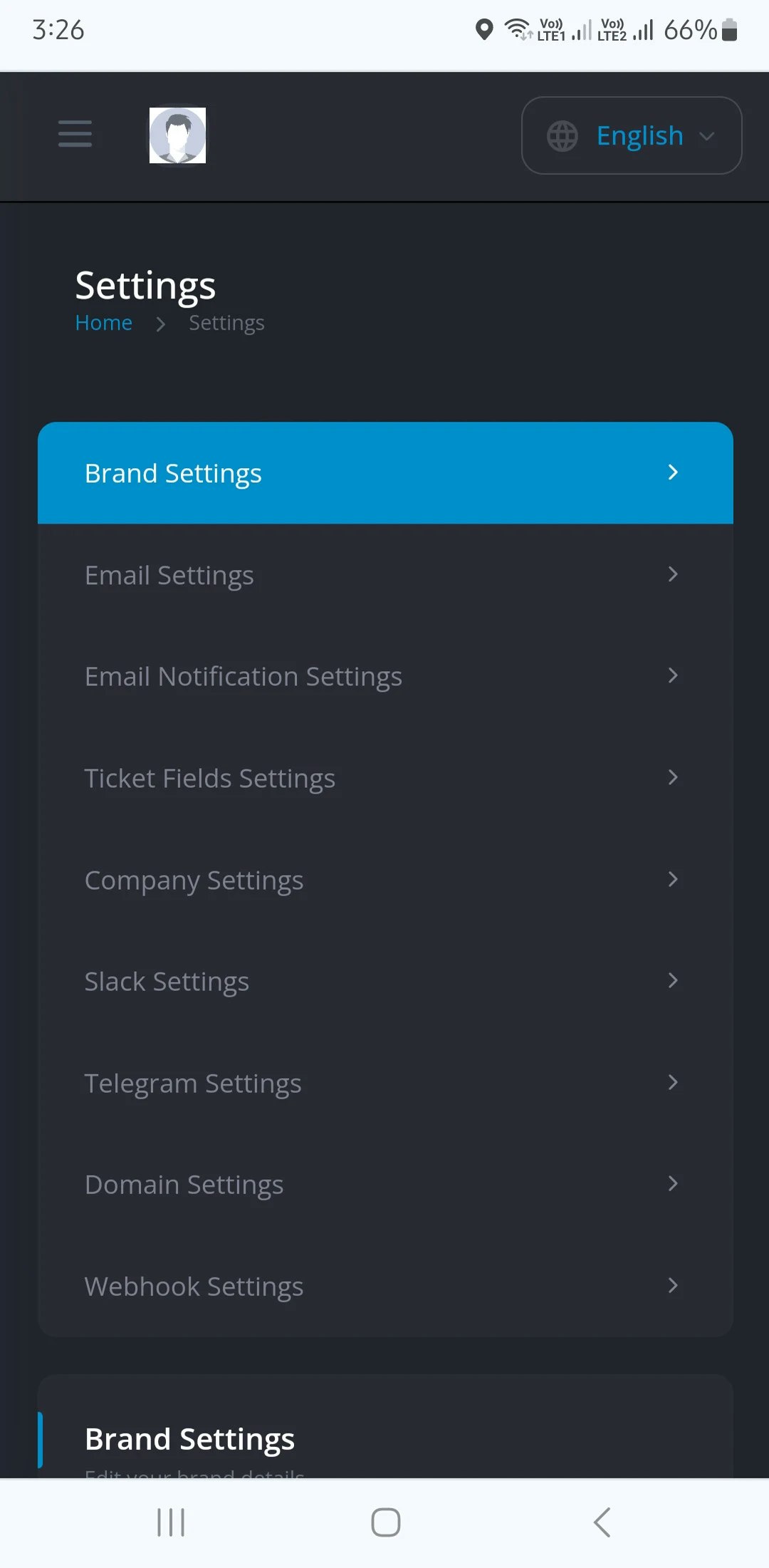Tap the Android home button
The width and height of the screenshot is (769, 1568).
pos(385,1522)
